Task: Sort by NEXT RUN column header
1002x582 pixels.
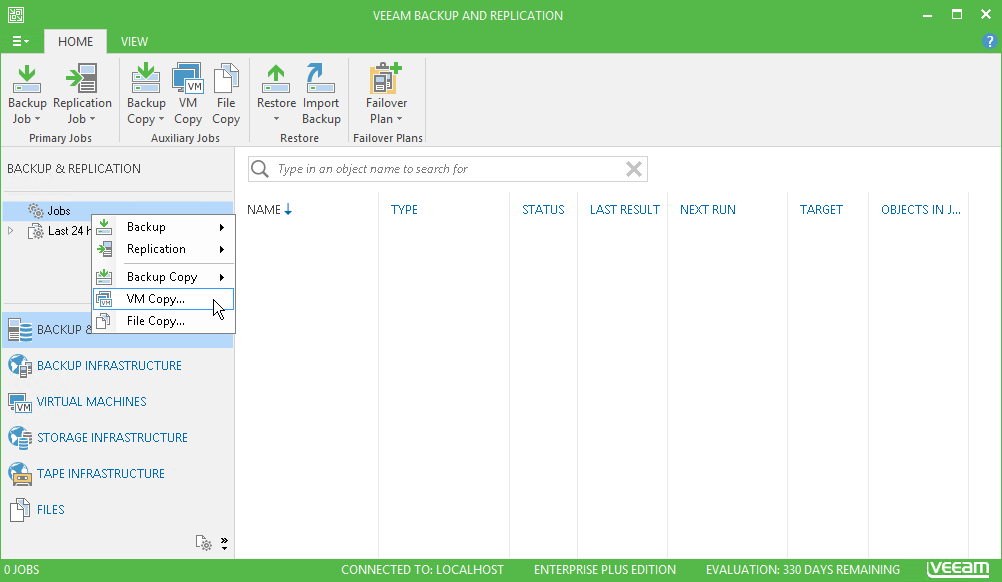Action: coord(707,210)
